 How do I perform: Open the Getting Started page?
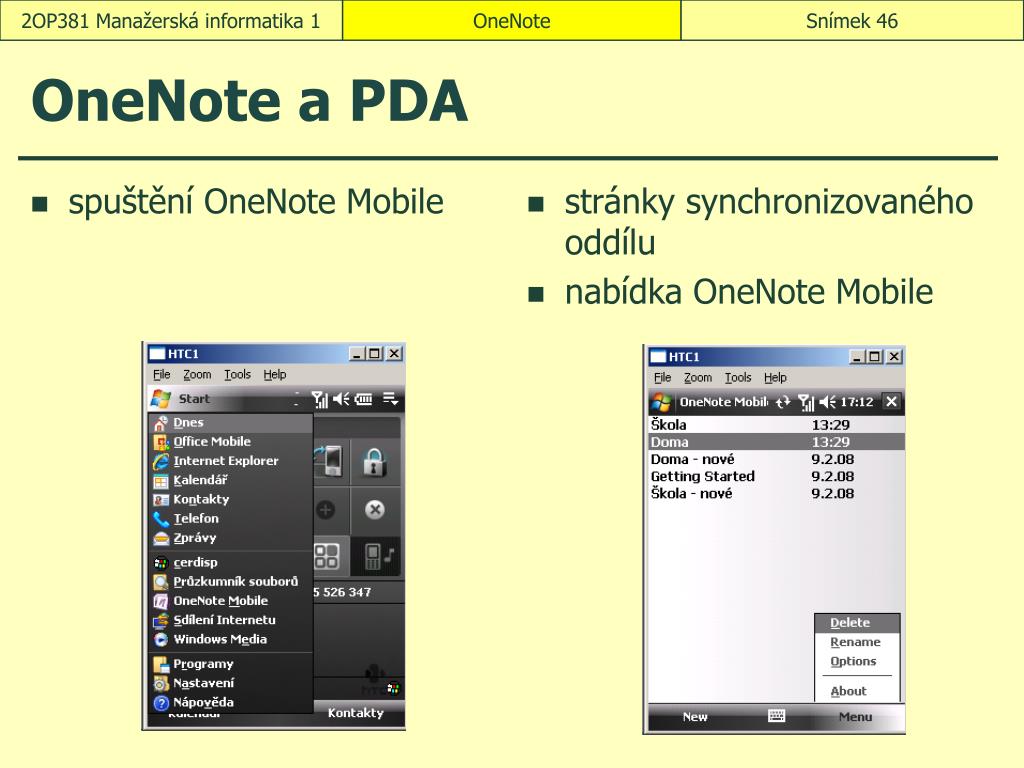tap(776, 476)
